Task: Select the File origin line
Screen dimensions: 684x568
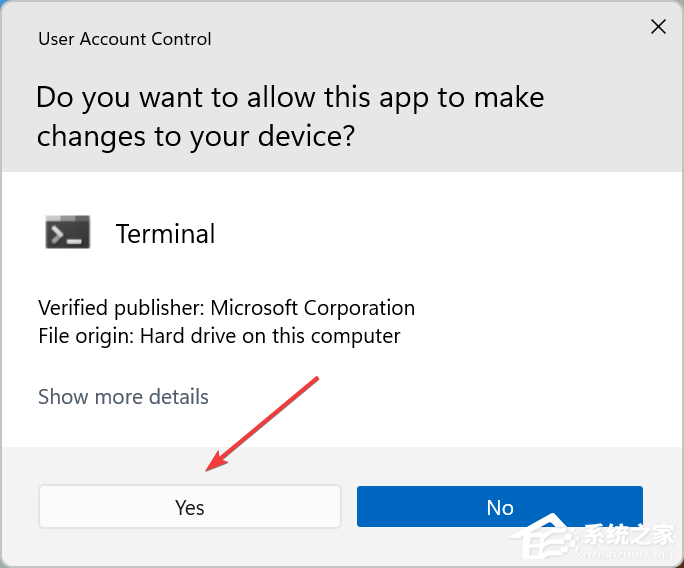Action: pos(219,336)
